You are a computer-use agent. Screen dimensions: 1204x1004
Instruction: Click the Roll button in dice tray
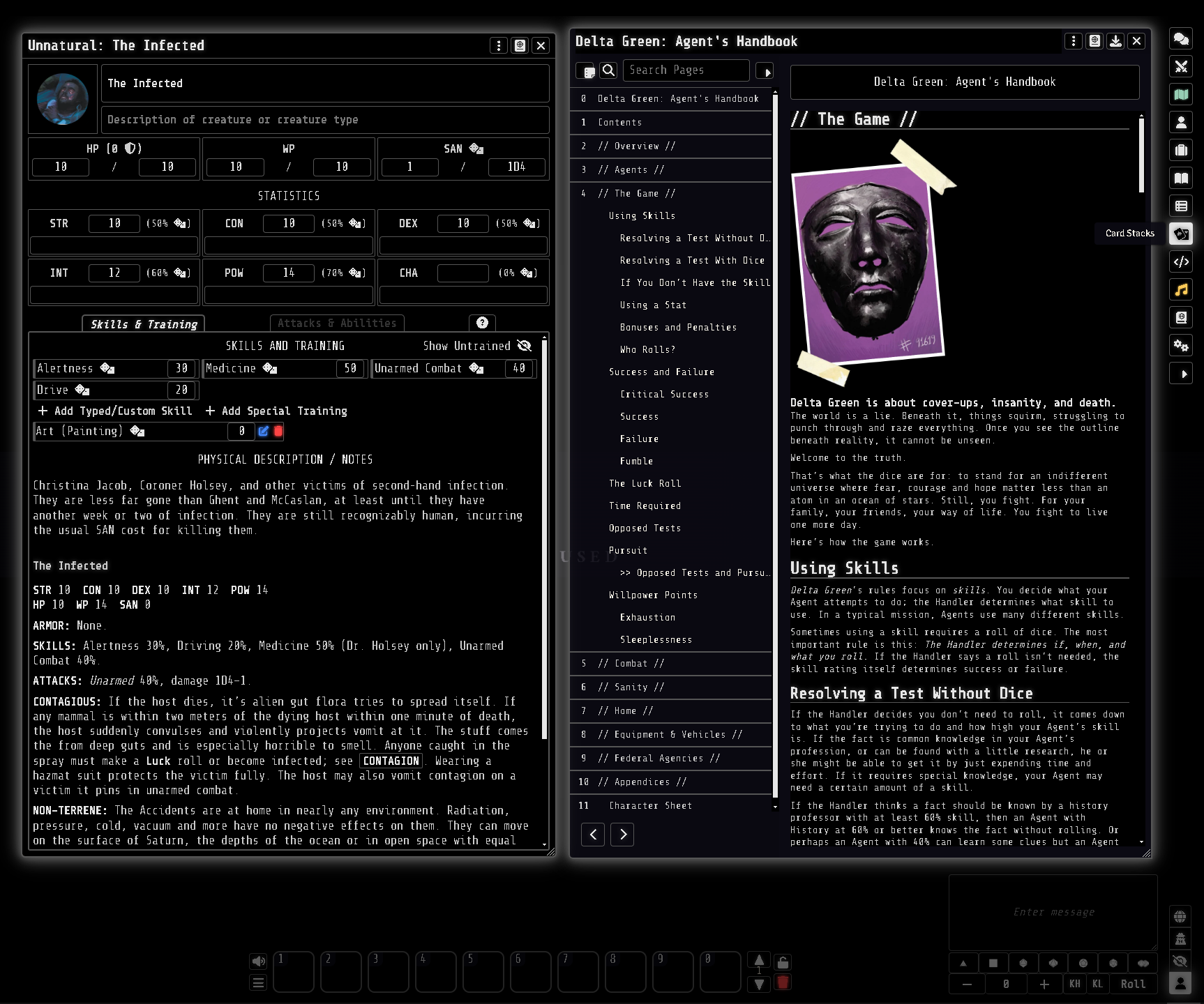[x=1133, y=984]
